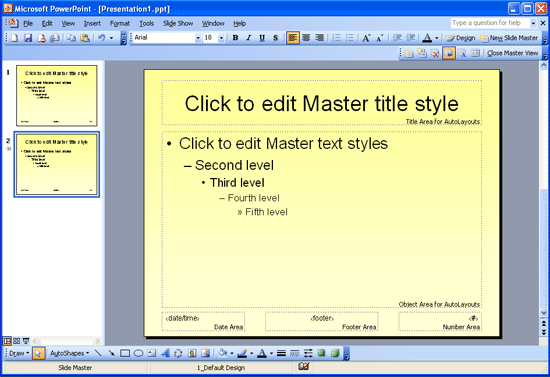Expand the Fill Color dropdown arrow
Viewport: 550px width, 377px height.
[231, 353]
